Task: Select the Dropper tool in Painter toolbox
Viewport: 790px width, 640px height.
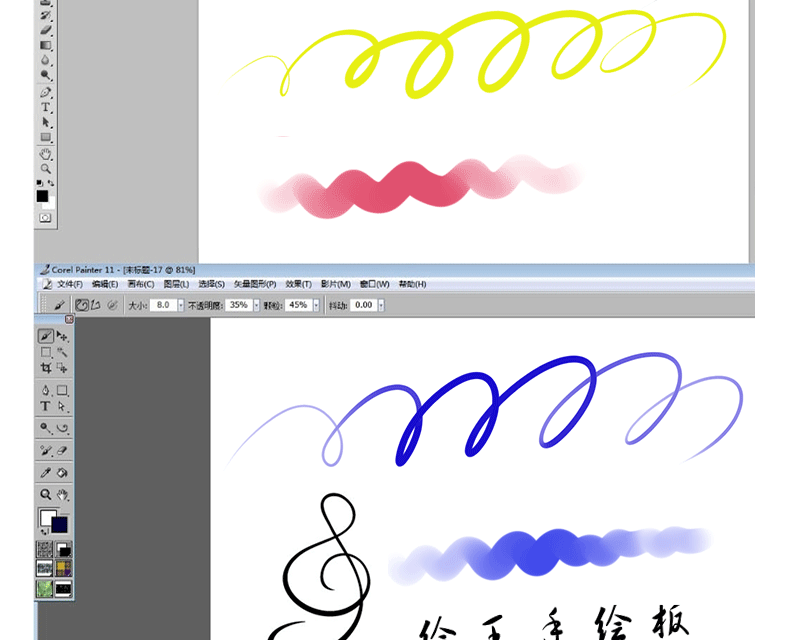Action: [45, 473]
